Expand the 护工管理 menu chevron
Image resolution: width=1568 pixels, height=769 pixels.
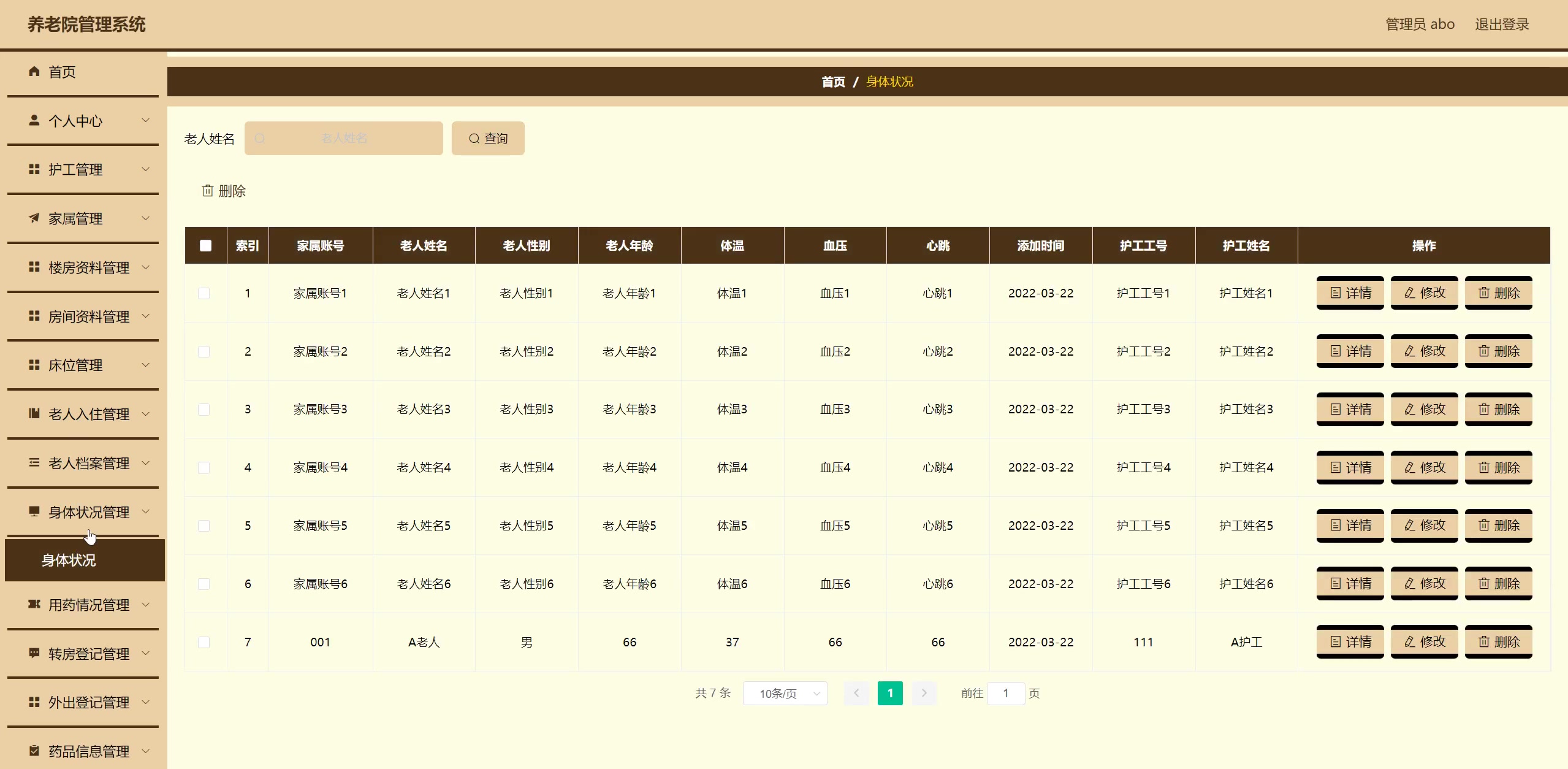point(146,169)
